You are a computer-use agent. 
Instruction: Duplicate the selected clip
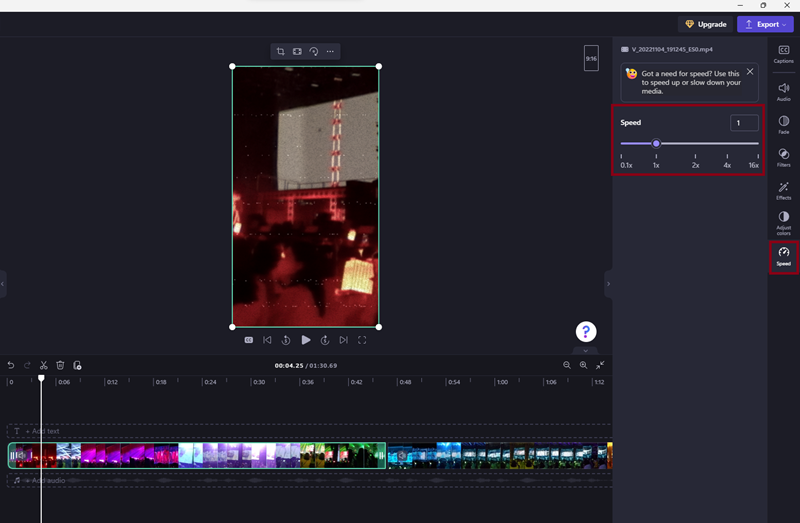click(x=77, y=365)
